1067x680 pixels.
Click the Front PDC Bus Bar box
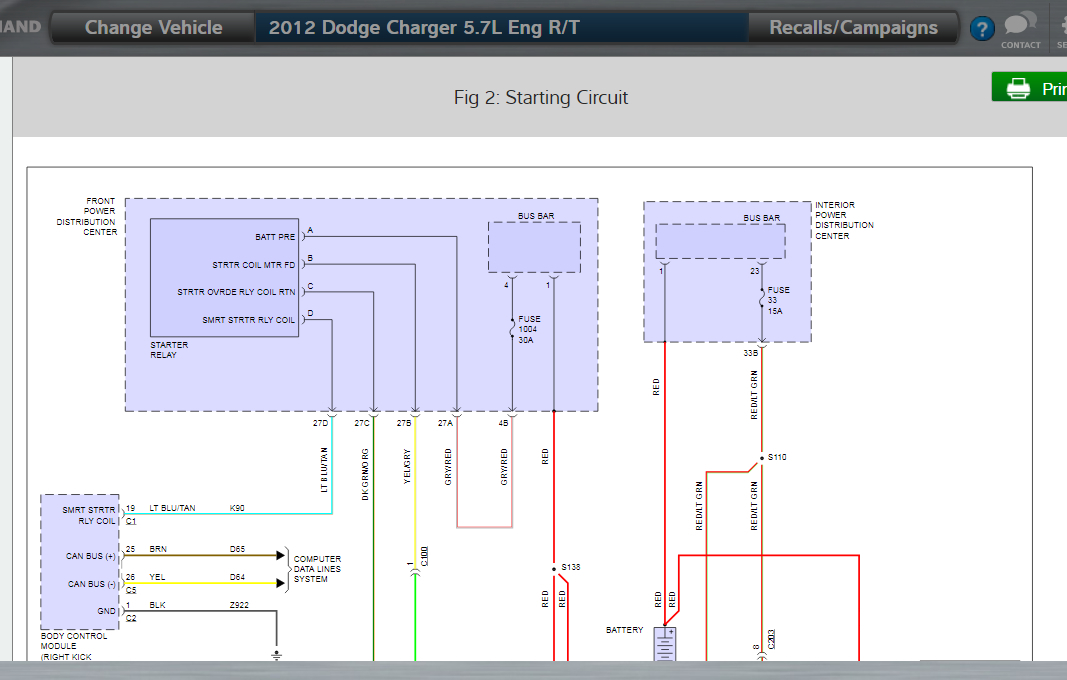(534, 247)
